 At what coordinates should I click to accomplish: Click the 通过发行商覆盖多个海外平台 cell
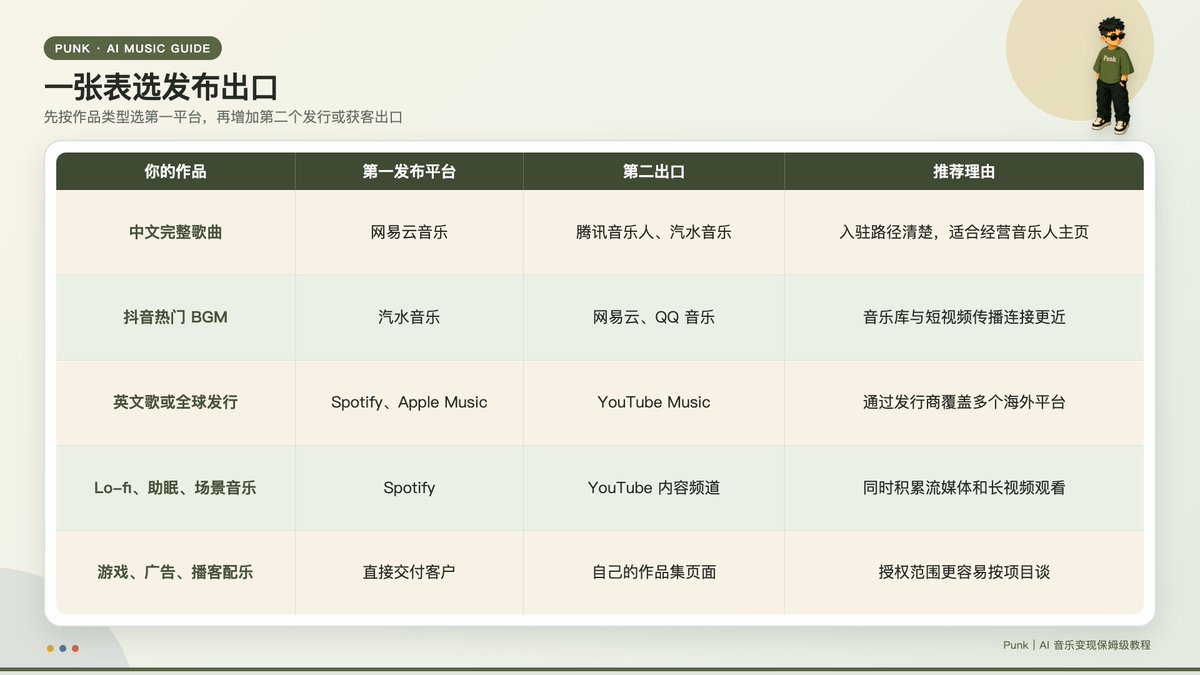coord(964,402)
